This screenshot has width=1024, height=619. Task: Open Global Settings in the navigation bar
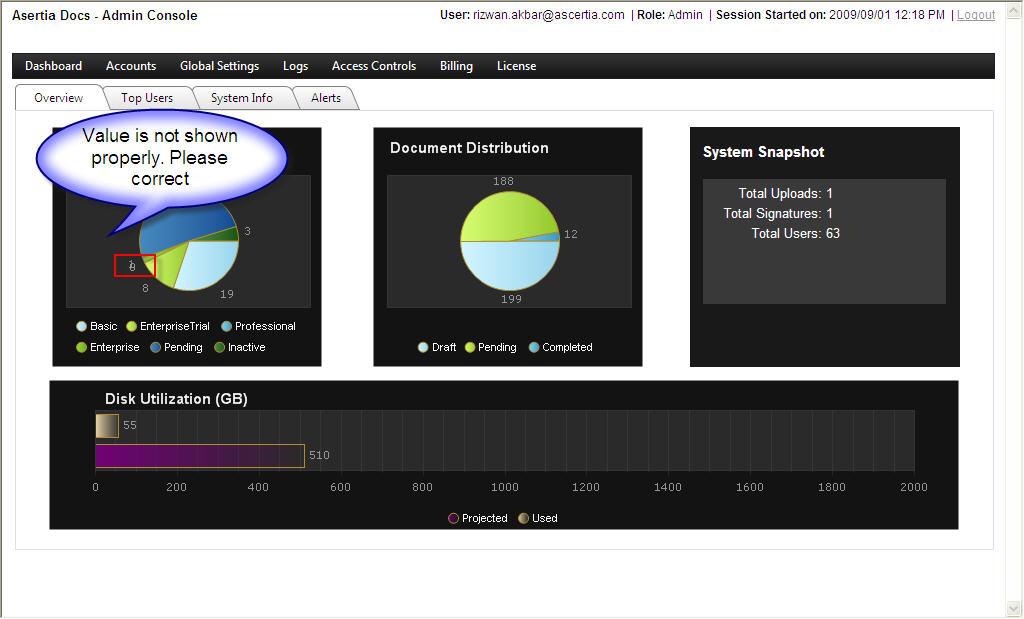pos(219,66)
